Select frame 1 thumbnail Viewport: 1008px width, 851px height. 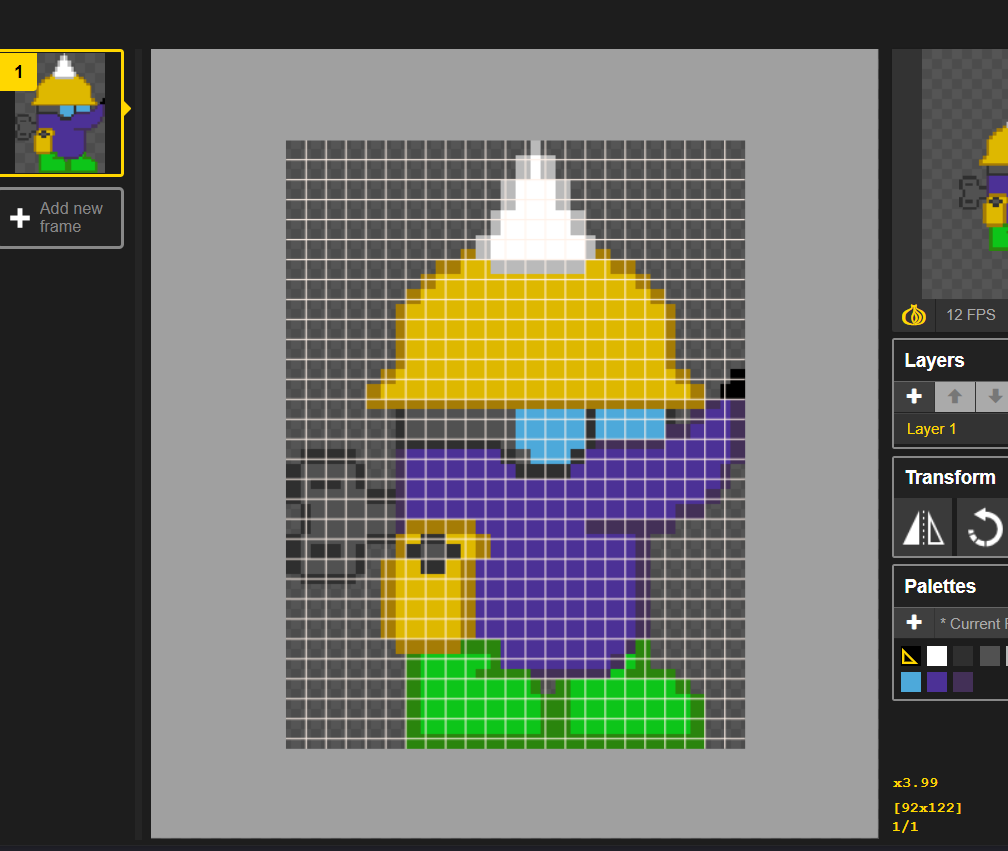[60, 112]
